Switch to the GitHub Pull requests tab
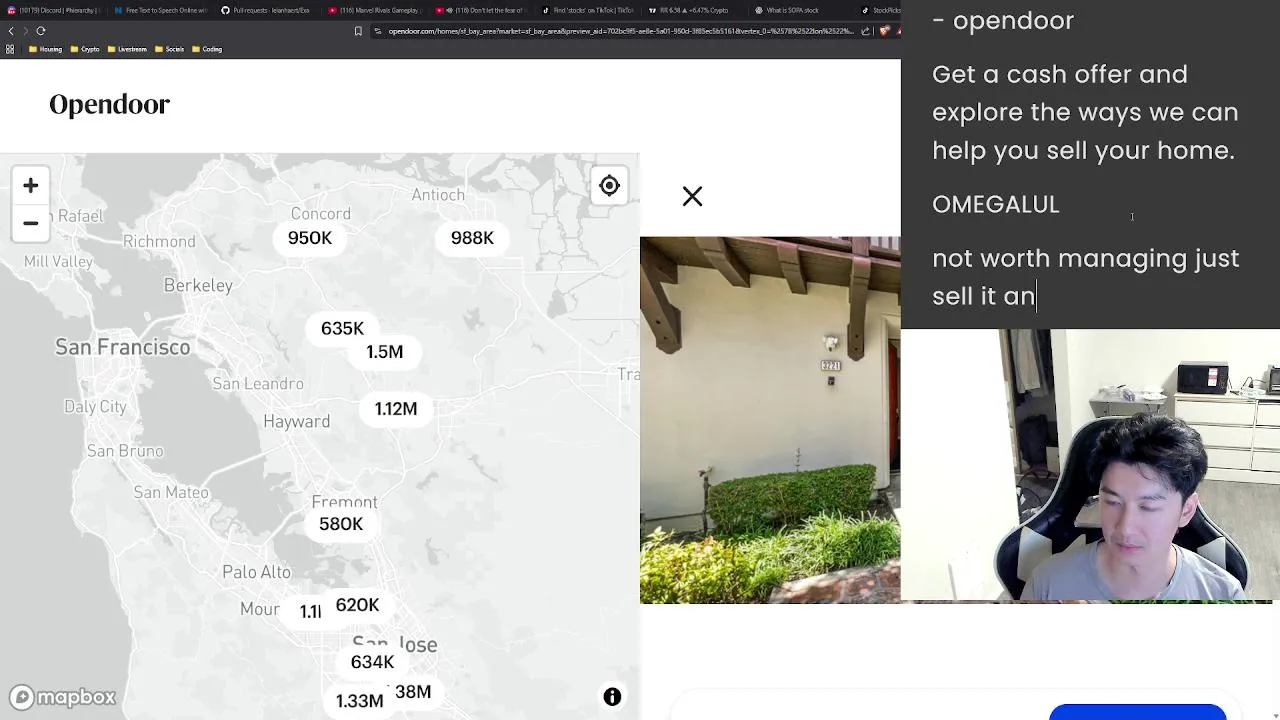Viewport: 1280px width, 720px height. pyautogui.click(x=269, y=10)
